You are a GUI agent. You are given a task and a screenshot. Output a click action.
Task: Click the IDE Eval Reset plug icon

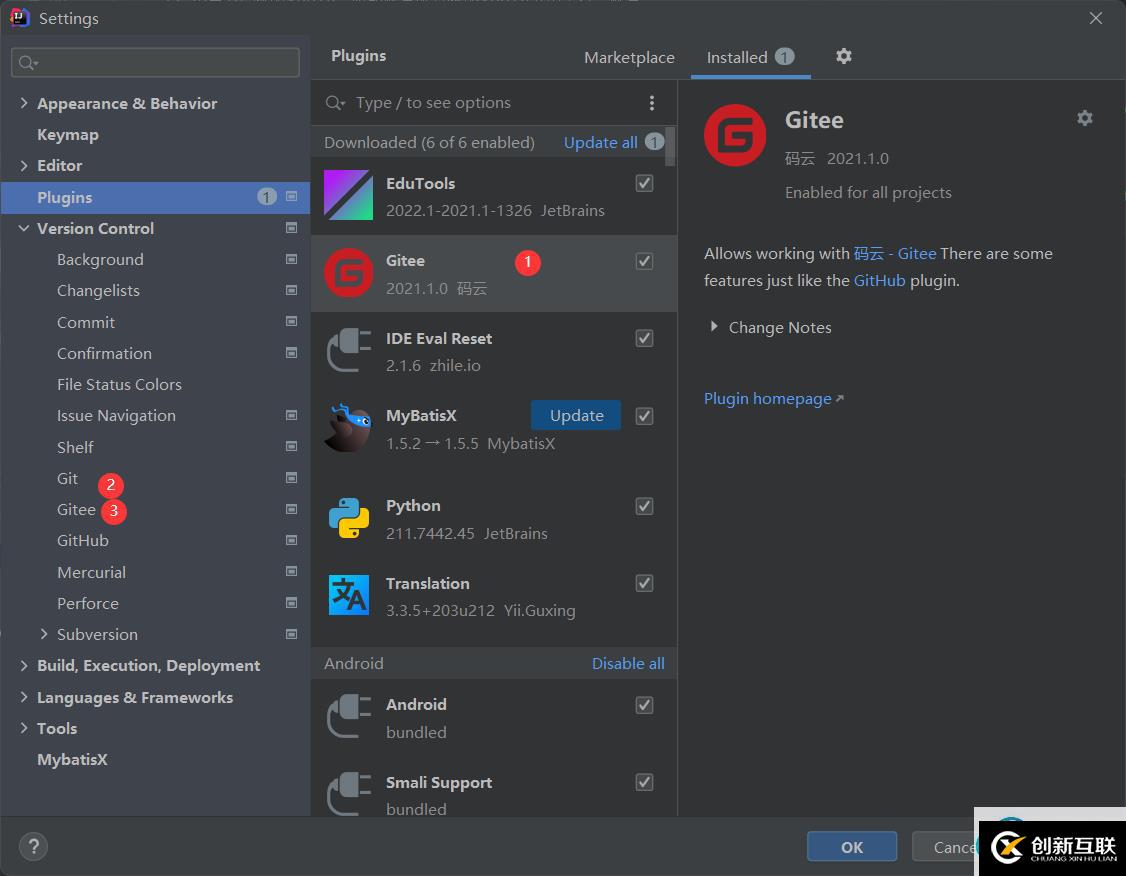(x=349, y=350)
